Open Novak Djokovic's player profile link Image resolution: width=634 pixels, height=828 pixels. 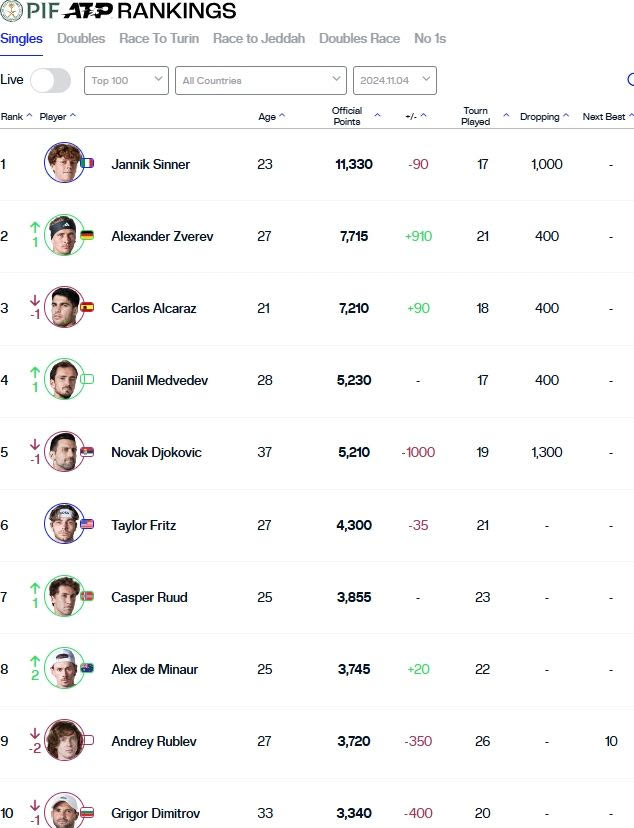click(x=156, y=452)
